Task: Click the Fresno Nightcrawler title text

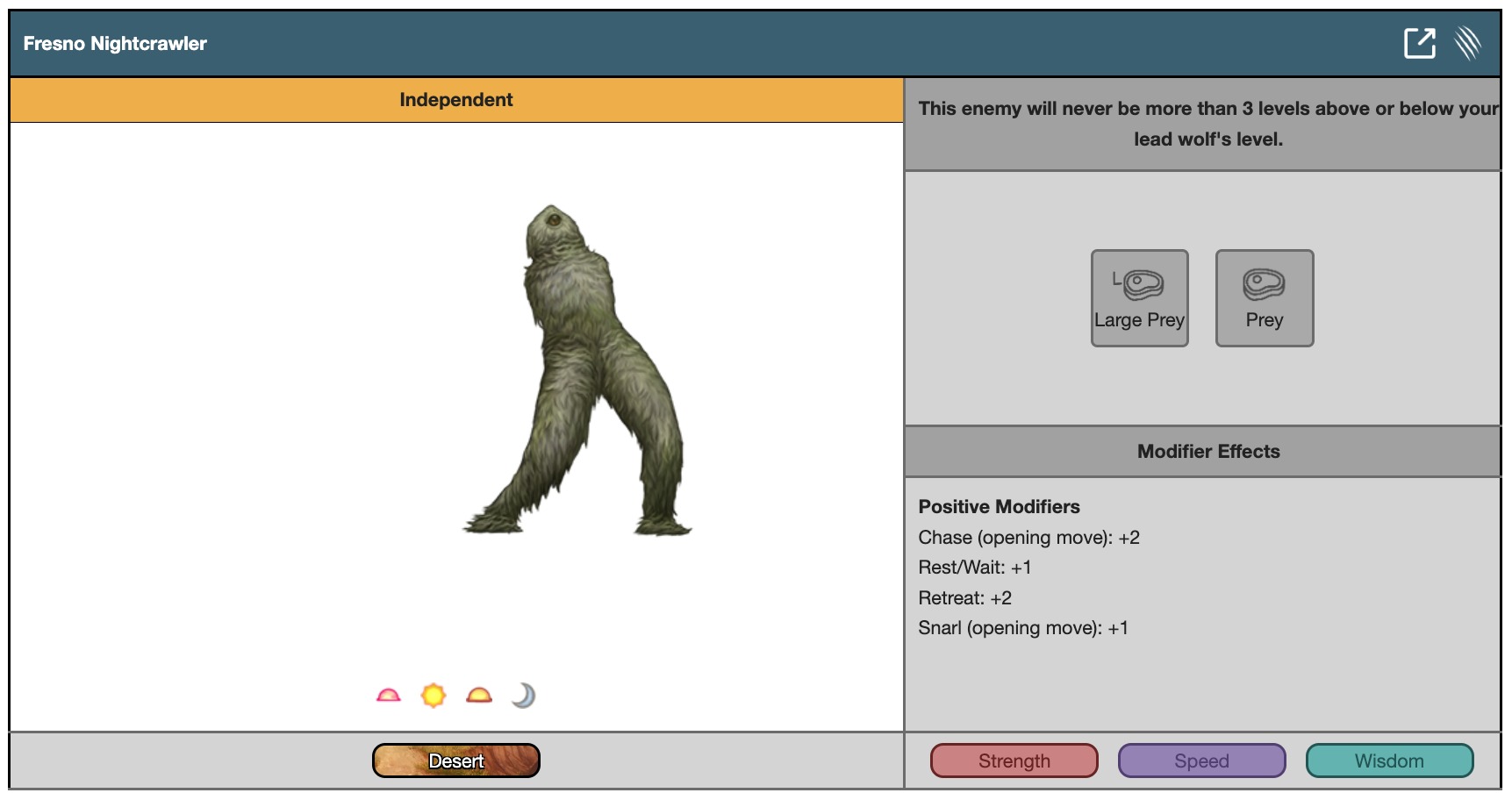Action: (x=115, y=44)
